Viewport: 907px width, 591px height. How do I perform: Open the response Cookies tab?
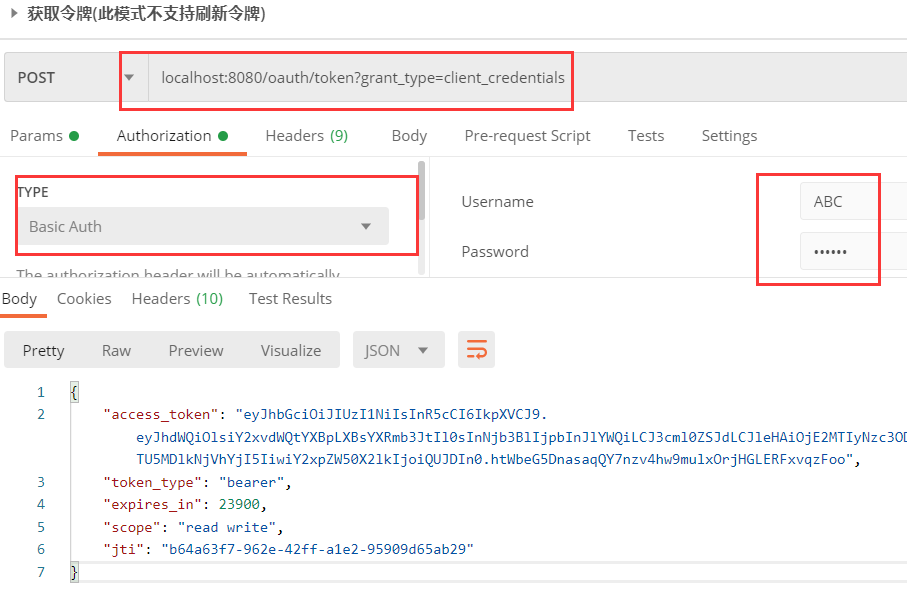coord(84,299)
